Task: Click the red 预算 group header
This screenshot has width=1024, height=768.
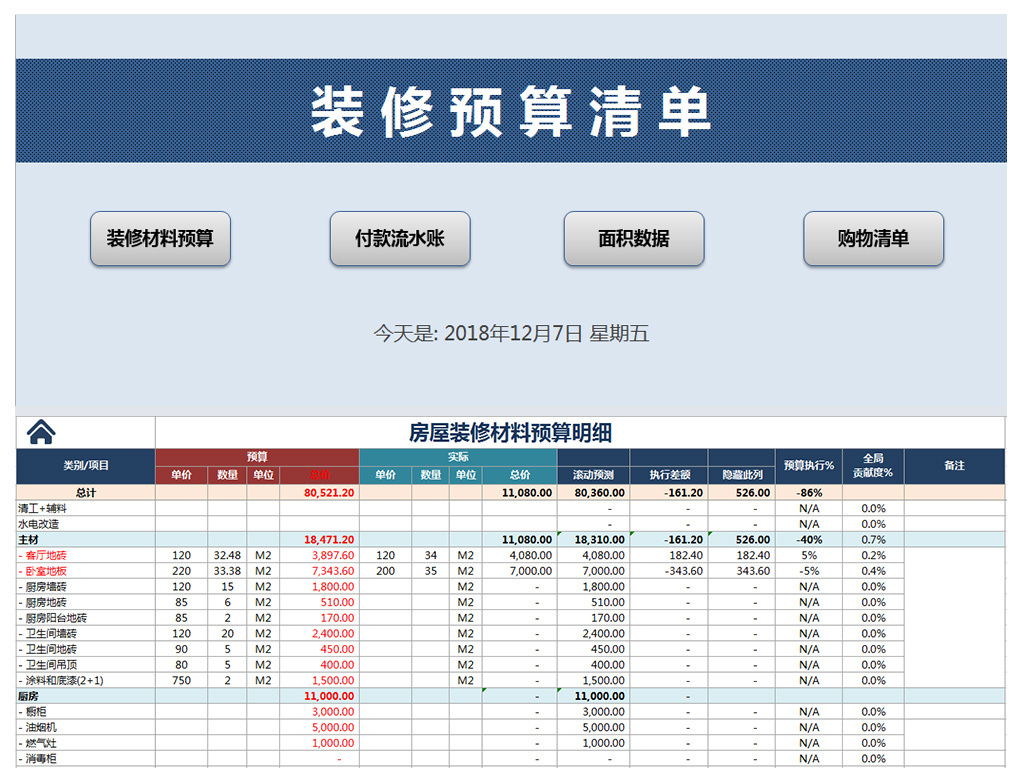Action: point(257,457)
